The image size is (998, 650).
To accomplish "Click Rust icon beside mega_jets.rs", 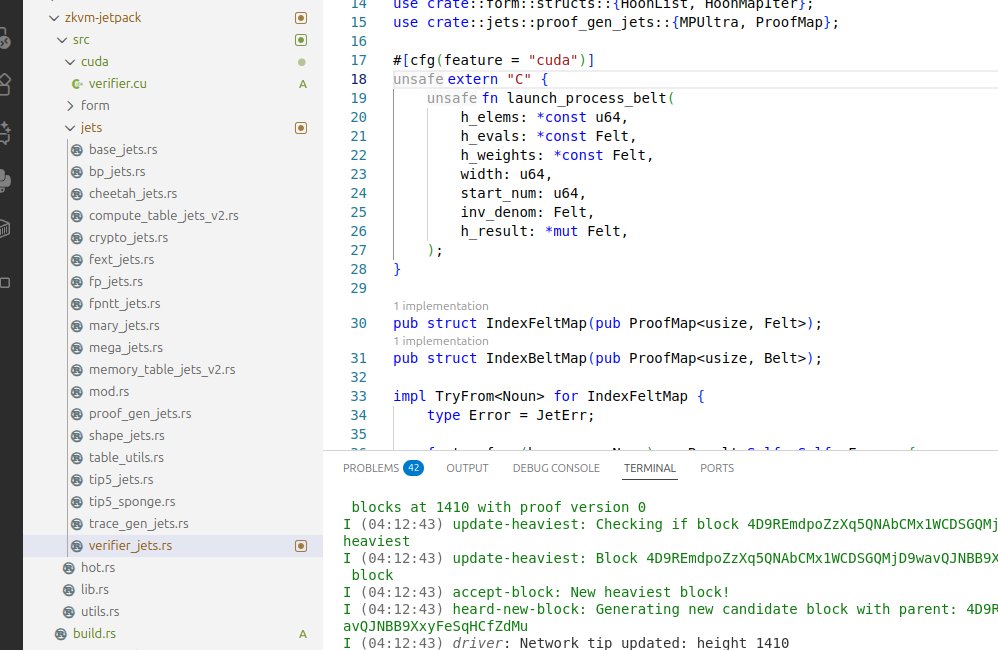I will (x=77, y=348).
